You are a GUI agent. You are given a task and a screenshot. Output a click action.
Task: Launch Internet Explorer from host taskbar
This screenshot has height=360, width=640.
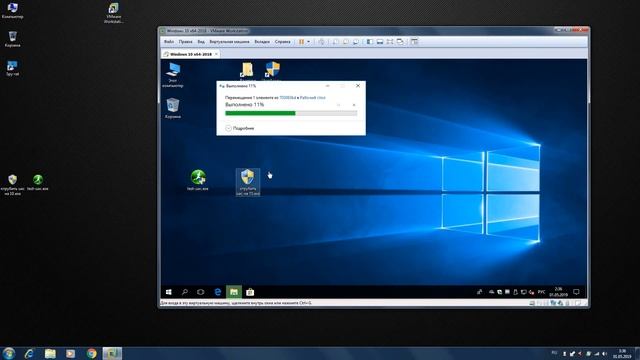pyautogui.click(x=29, y=353)
